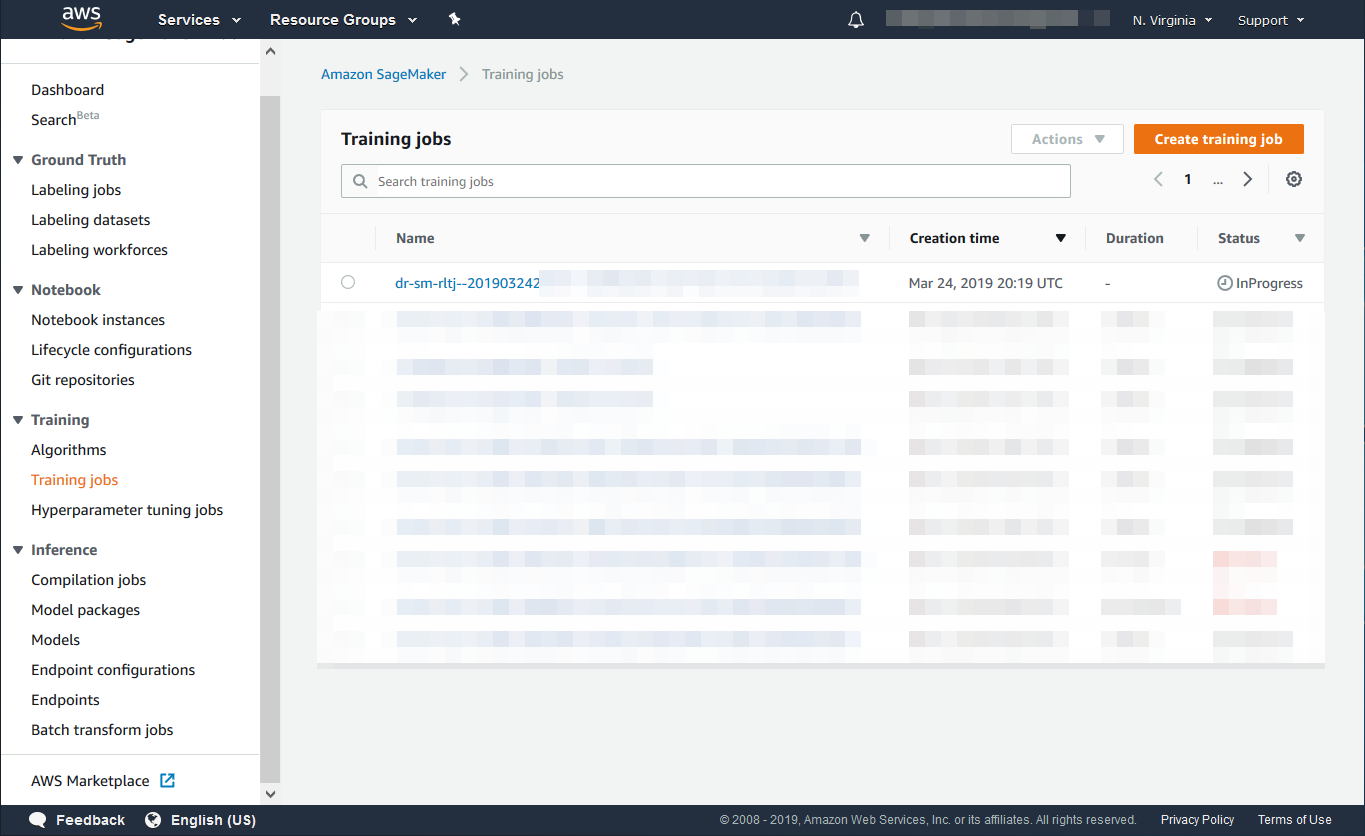Click Create training job button
Screen dimensions: 1365x836
[1218, 139]
